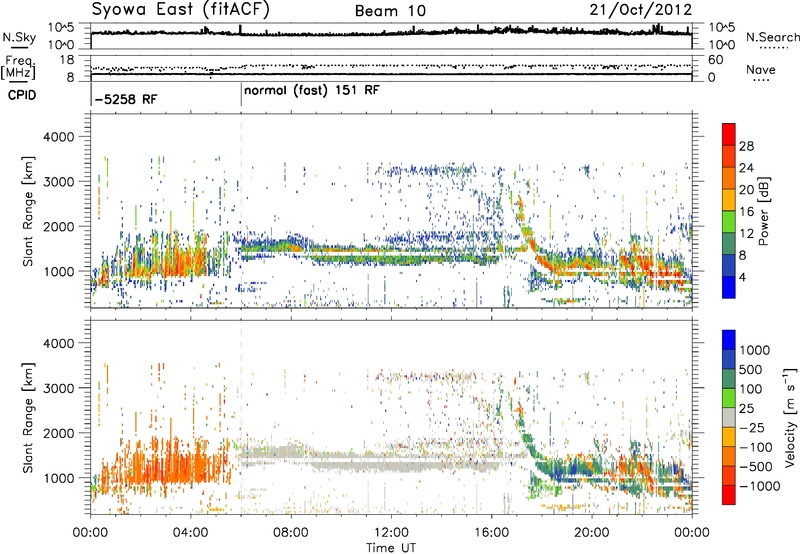The image size is (800, 554).
Task: Click the 'N.Search' legend label
Action: 772,37
